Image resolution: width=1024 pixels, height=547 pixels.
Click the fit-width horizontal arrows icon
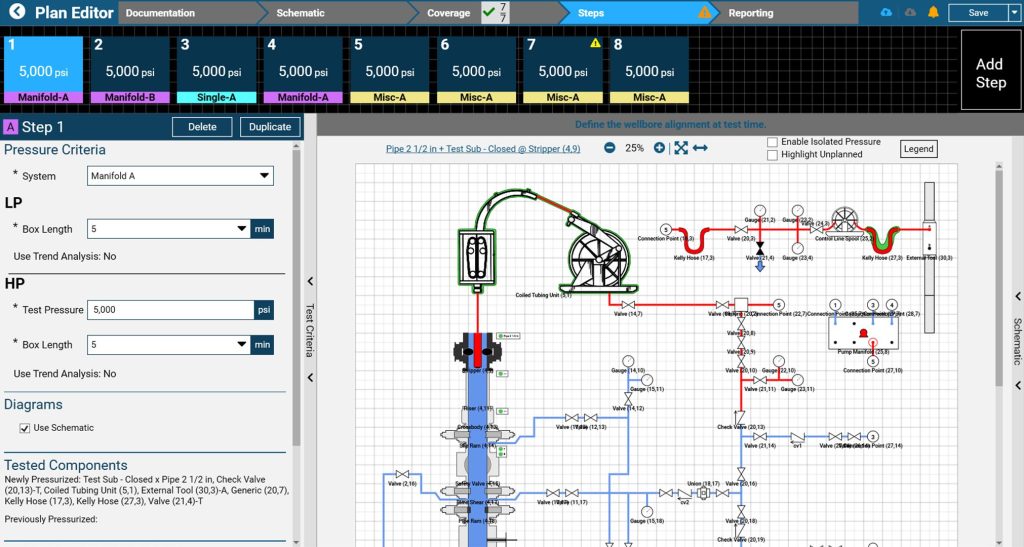coord(700,148)
